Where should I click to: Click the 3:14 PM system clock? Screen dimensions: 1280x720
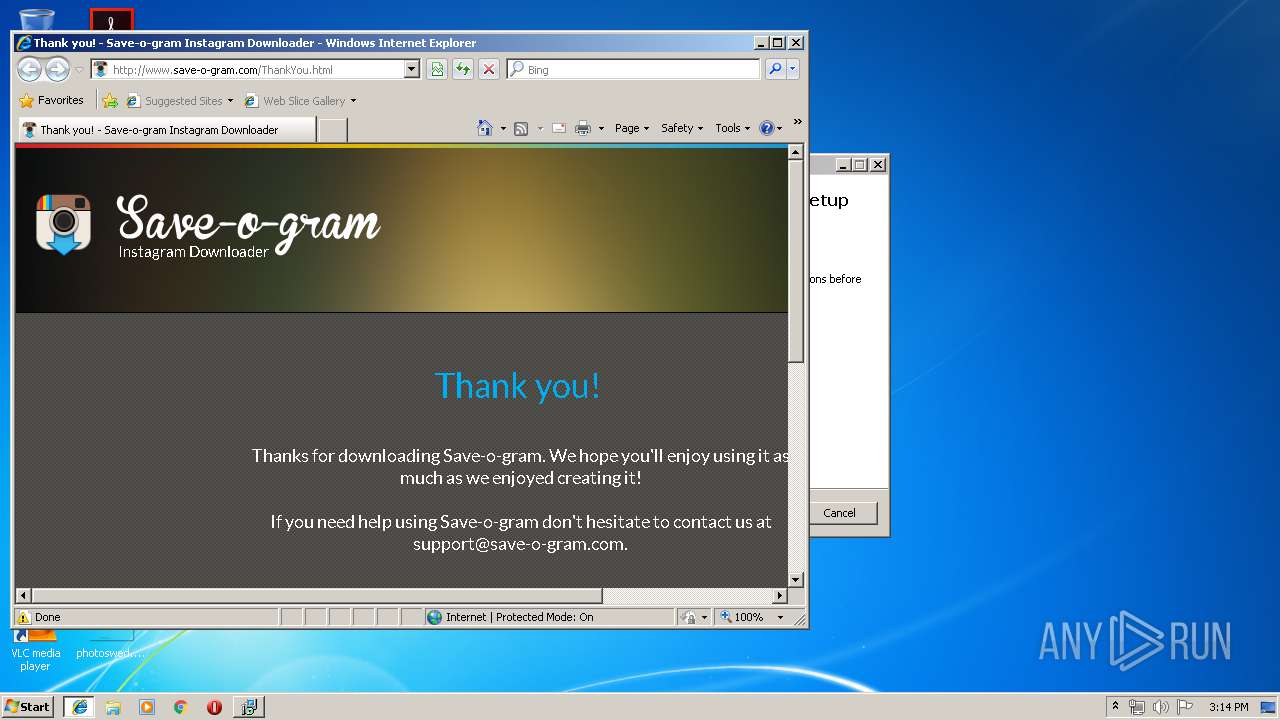(x=1228, y=707)
